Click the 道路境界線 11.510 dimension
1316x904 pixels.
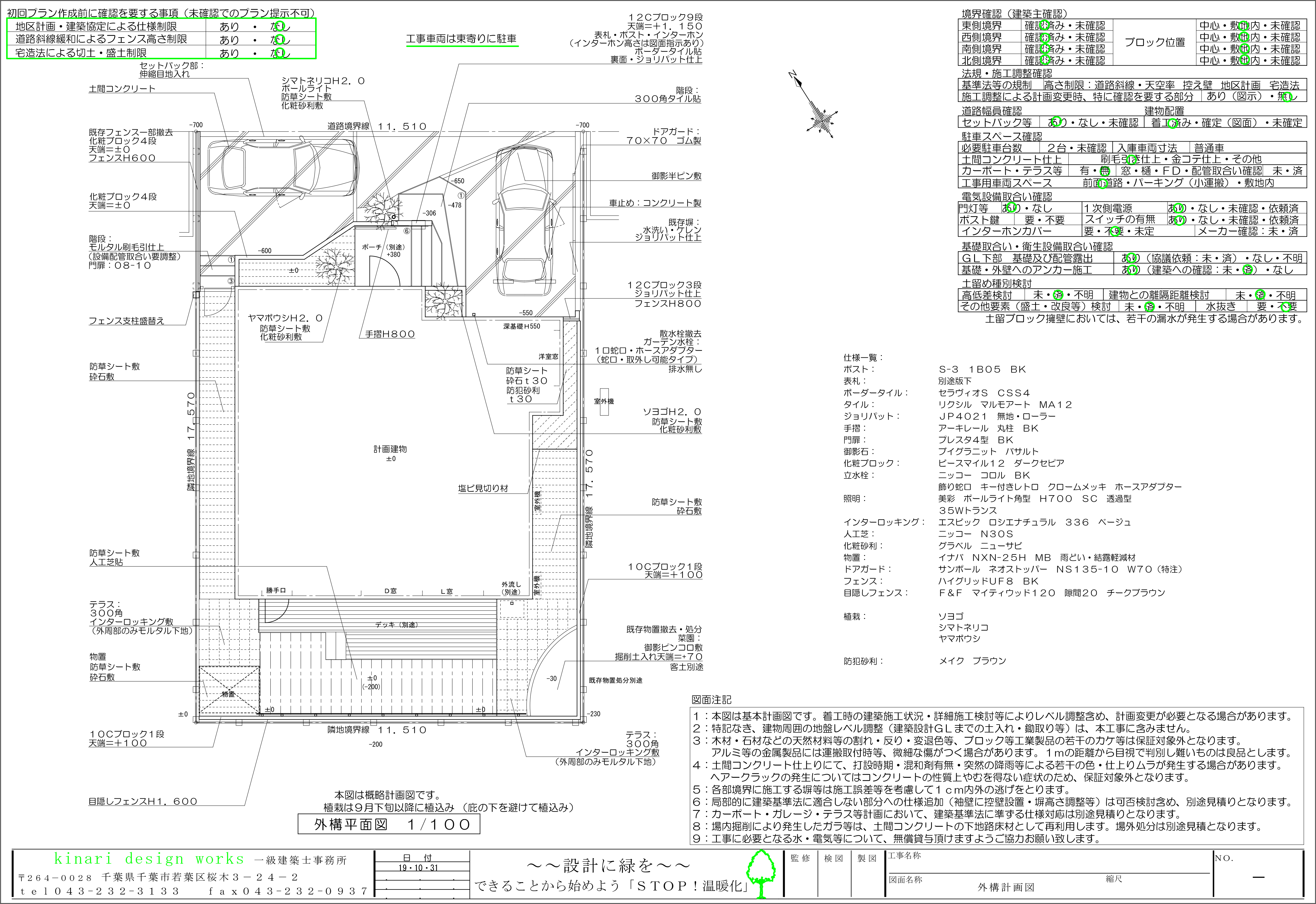[377, 126]
